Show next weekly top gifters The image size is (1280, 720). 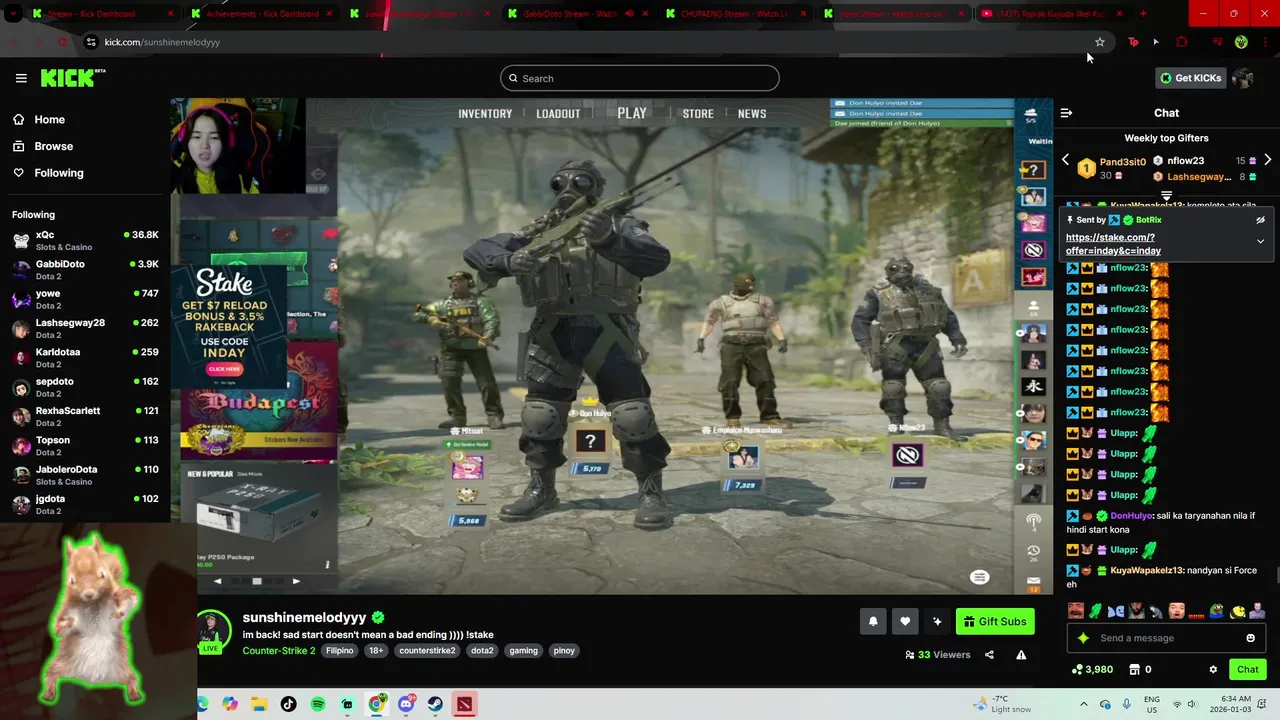(x=1267, y=160)
